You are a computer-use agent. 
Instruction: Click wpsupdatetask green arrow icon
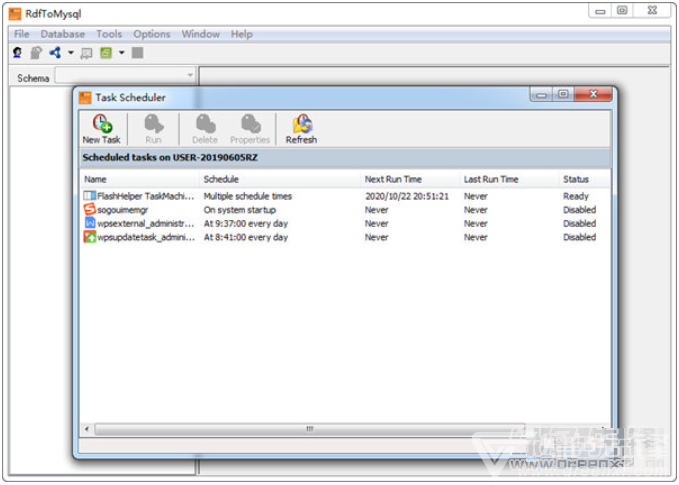pos(90,237)
